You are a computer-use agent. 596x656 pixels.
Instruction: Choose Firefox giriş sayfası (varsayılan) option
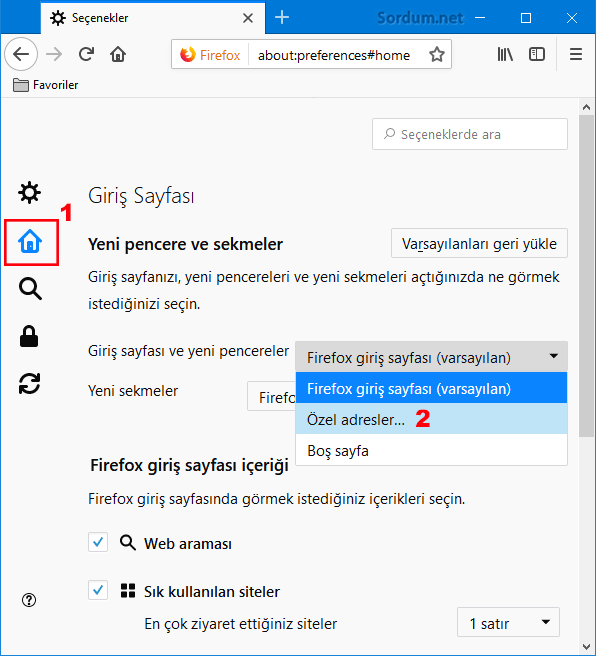pyautogui.click(x=431, y=388)
